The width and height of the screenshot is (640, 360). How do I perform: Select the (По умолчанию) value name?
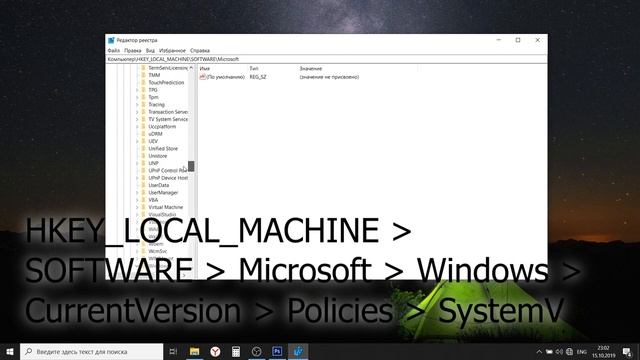tap(226, 77)
